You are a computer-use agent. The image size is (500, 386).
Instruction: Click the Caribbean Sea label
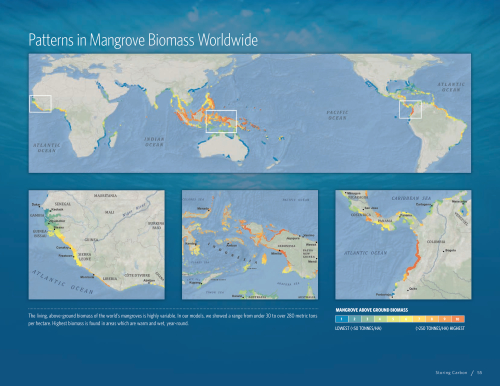click(x=411, y=198)
